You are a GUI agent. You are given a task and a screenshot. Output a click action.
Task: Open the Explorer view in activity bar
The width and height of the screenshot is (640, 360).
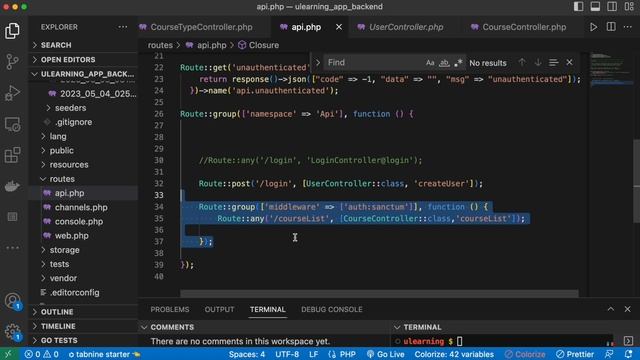click(x=12, y=31)
